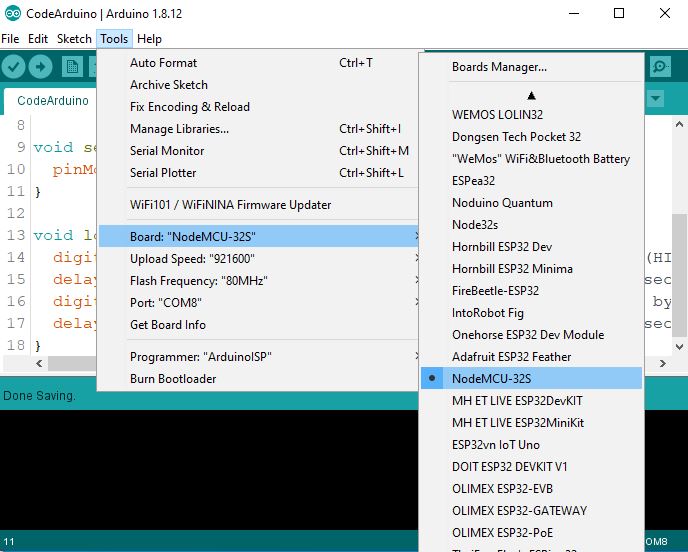The width and height of the screenshot is (688, 552).
Task: Close the Tools menu
Action: [x=114, y=39]
